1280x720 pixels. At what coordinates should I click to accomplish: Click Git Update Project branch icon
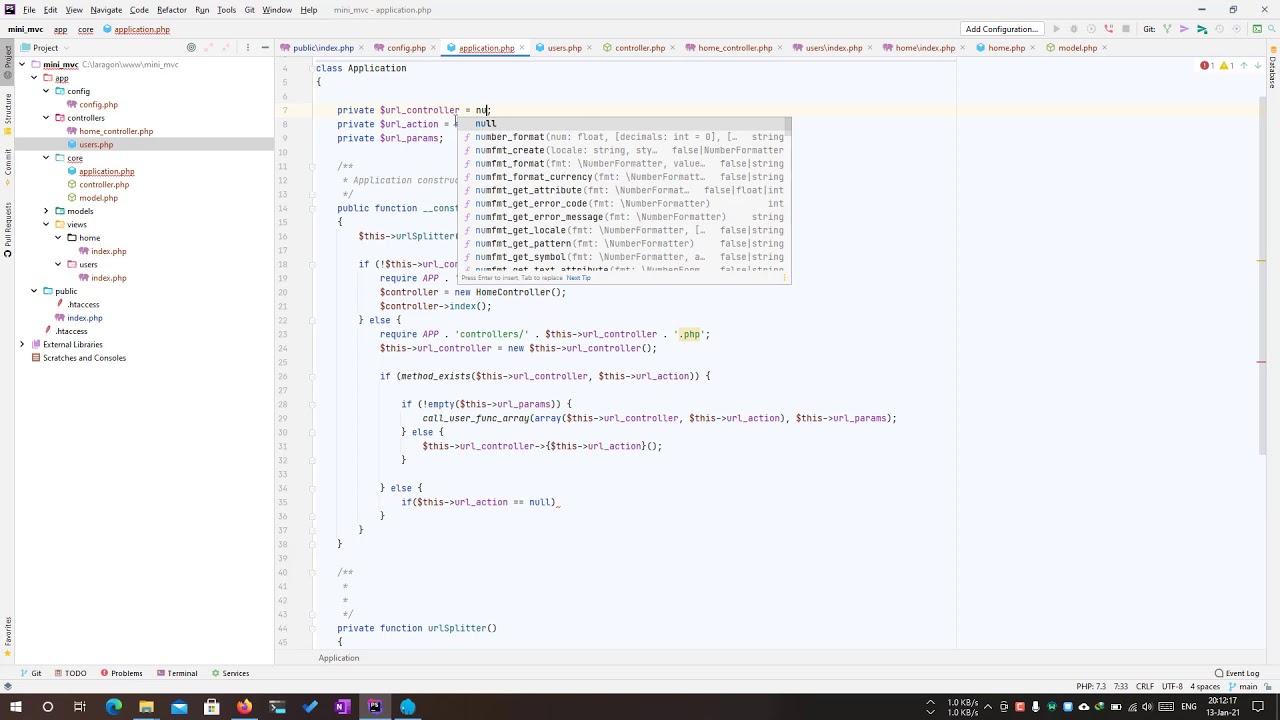(x=1167, y=29)
